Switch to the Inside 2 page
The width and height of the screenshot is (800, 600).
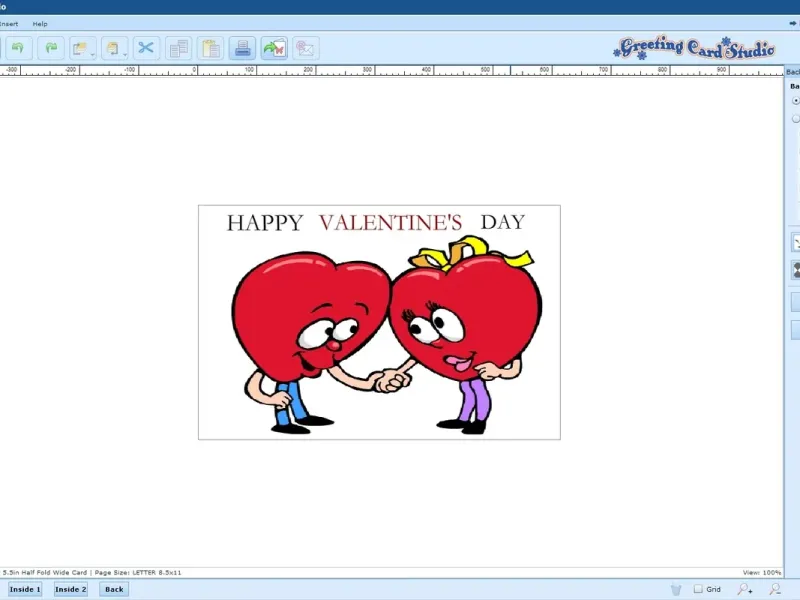click(71, 589)
